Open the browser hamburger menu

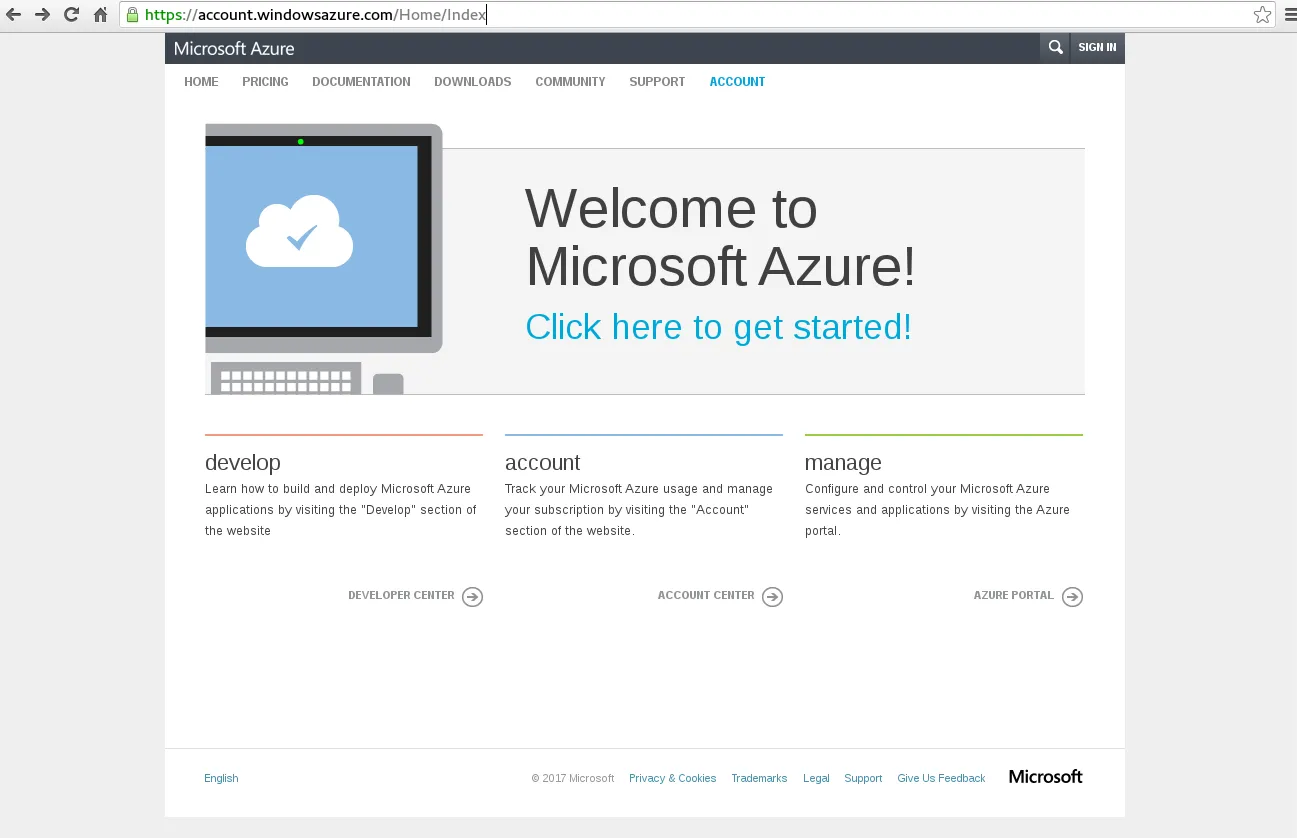1290,15
